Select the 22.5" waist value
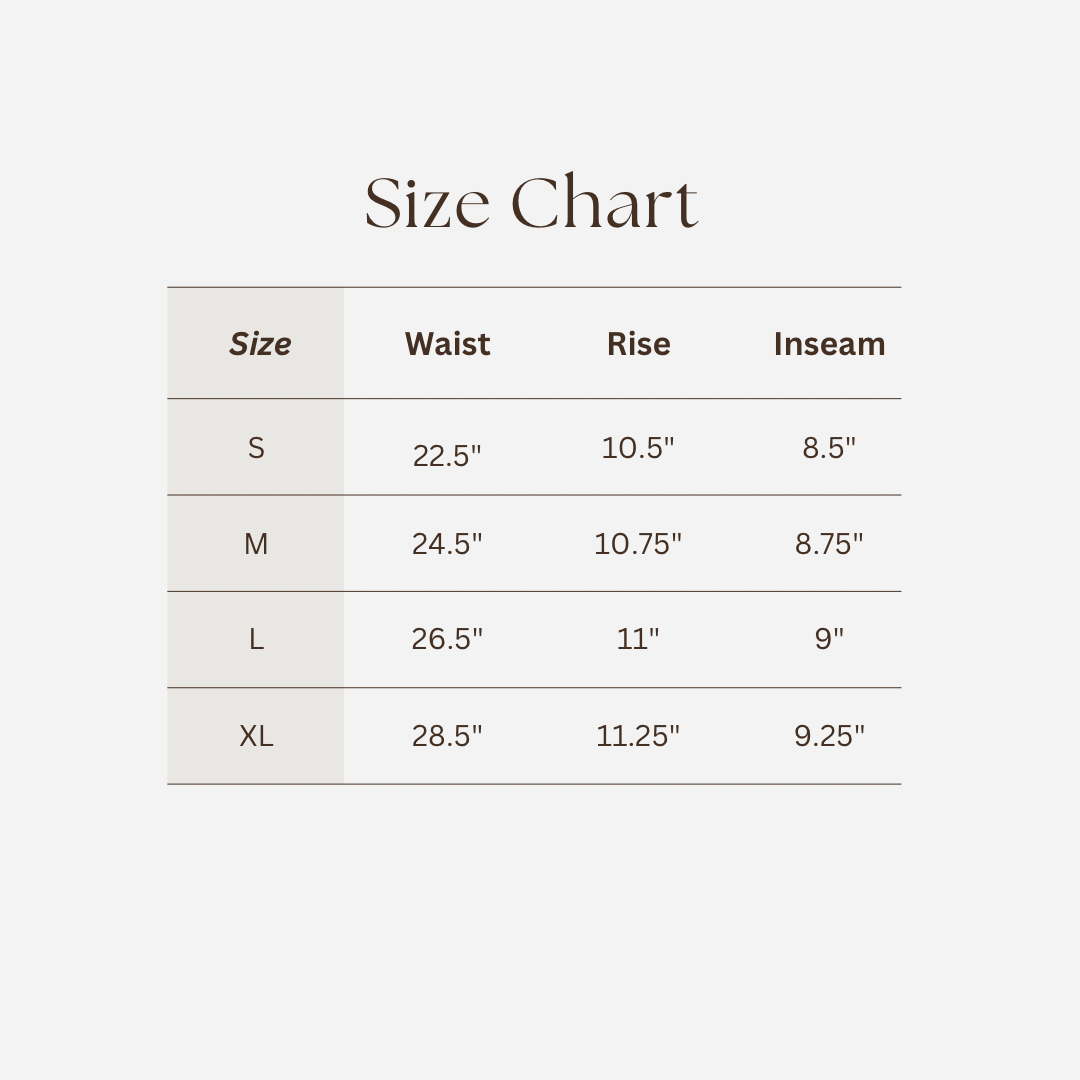This screenshot has width=1080, height=1080. tap(447, 456)
